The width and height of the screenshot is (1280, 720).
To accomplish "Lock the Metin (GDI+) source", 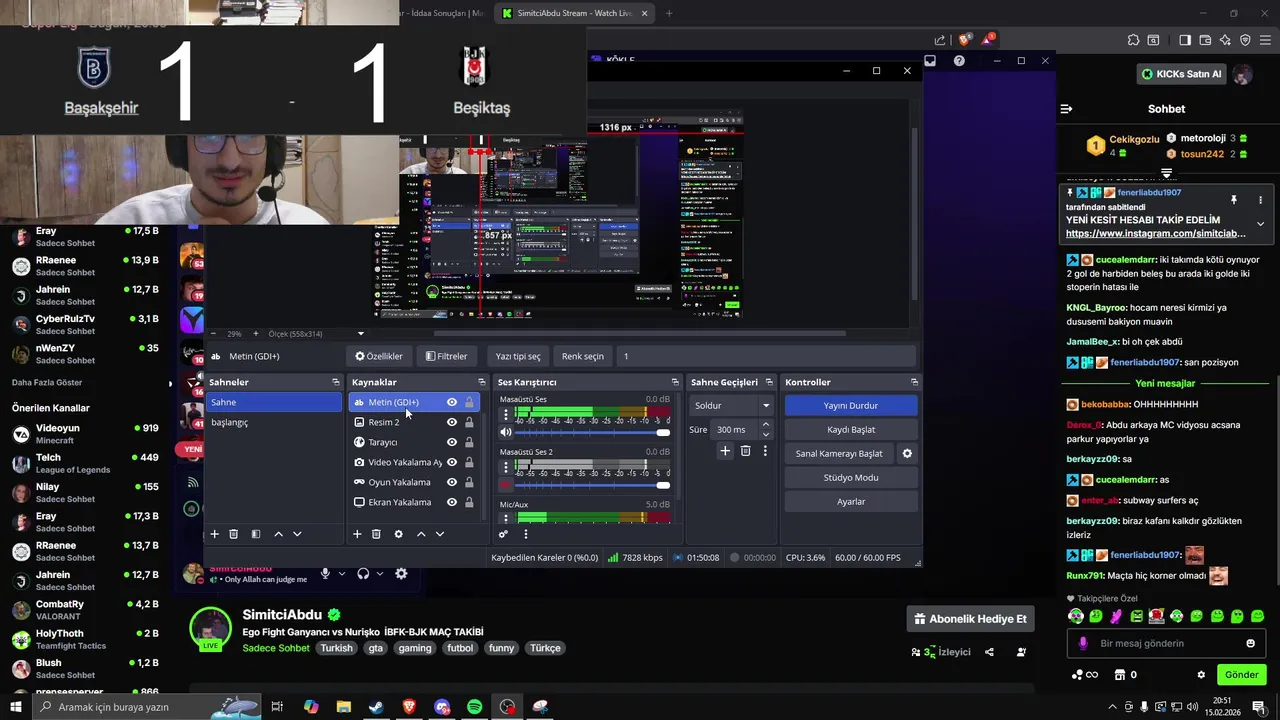I will click(x=469, y=402).
